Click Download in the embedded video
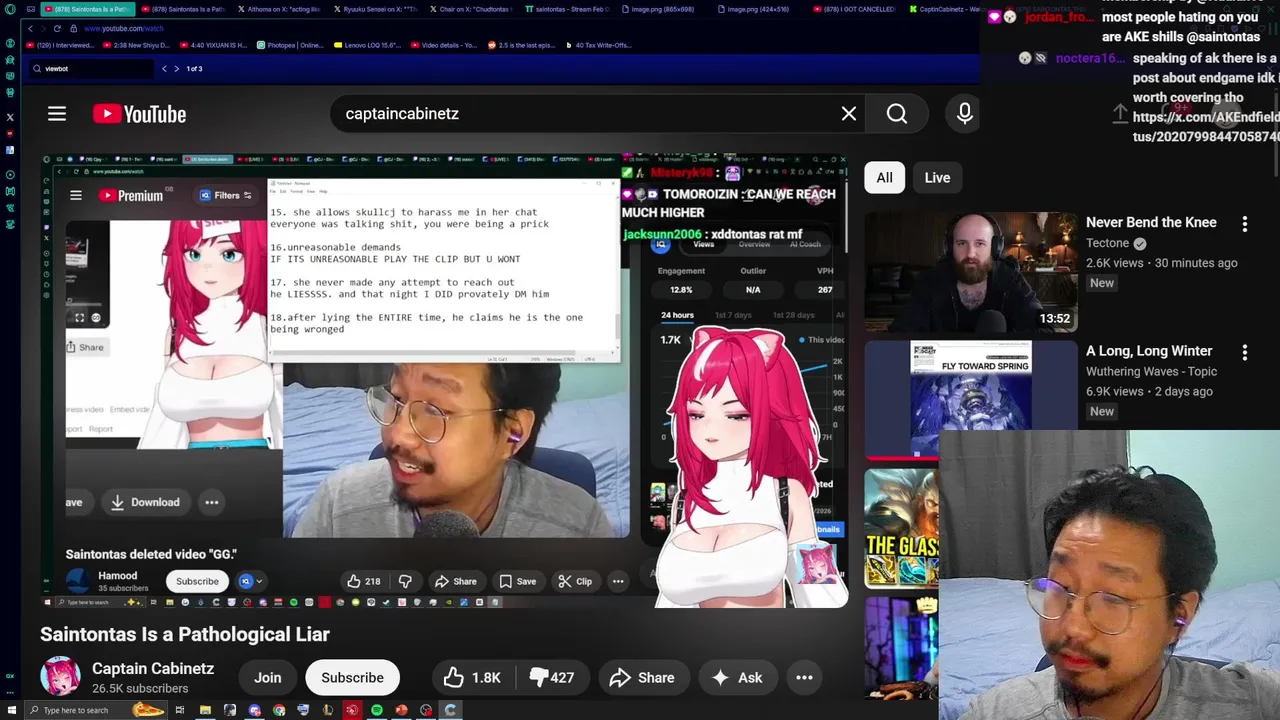The height and width of the screenshot is (720, 1280). pyautogui.click(x=145, y=502)
